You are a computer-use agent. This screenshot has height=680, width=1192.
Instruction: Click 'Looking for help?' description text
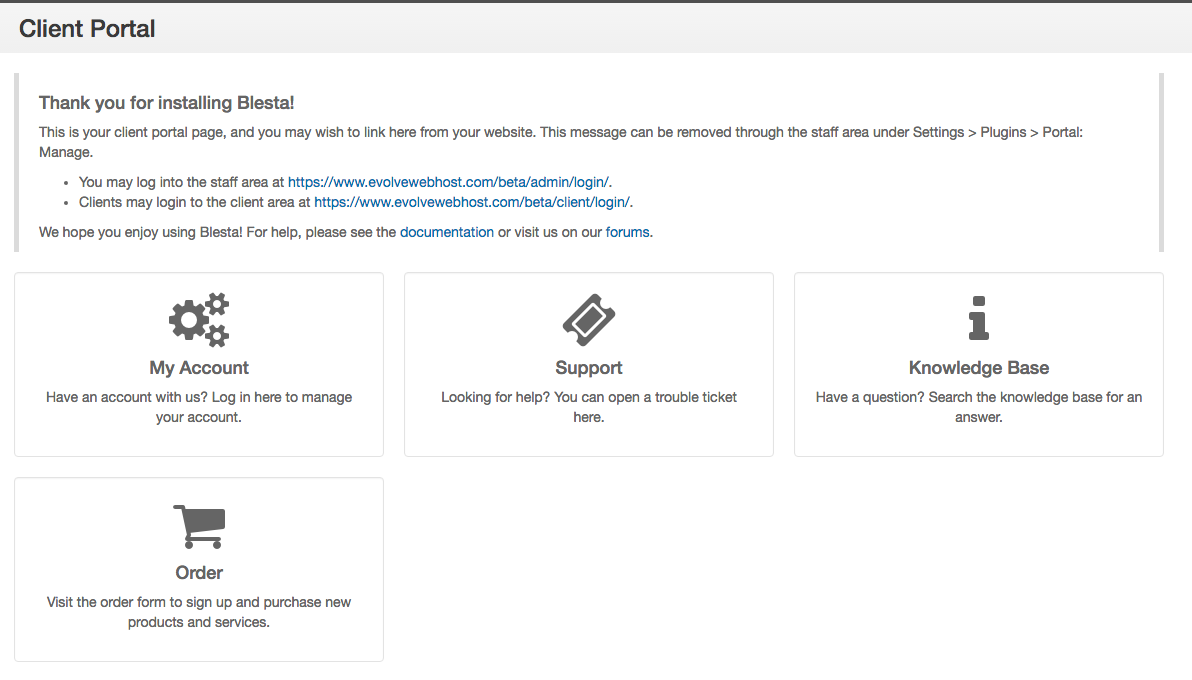(x=588, y=407)
